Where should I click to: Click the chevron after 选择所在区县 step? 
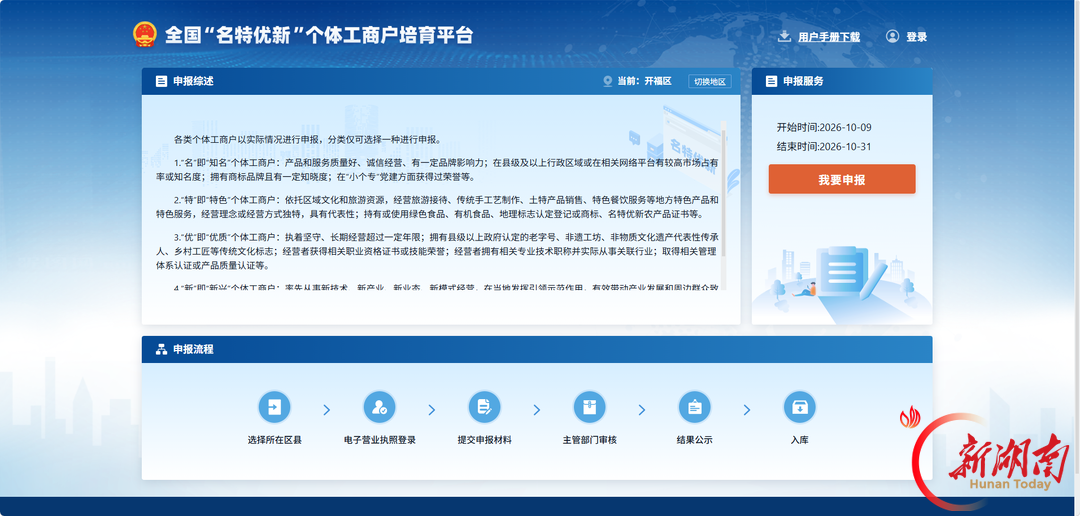coord(327,410)
